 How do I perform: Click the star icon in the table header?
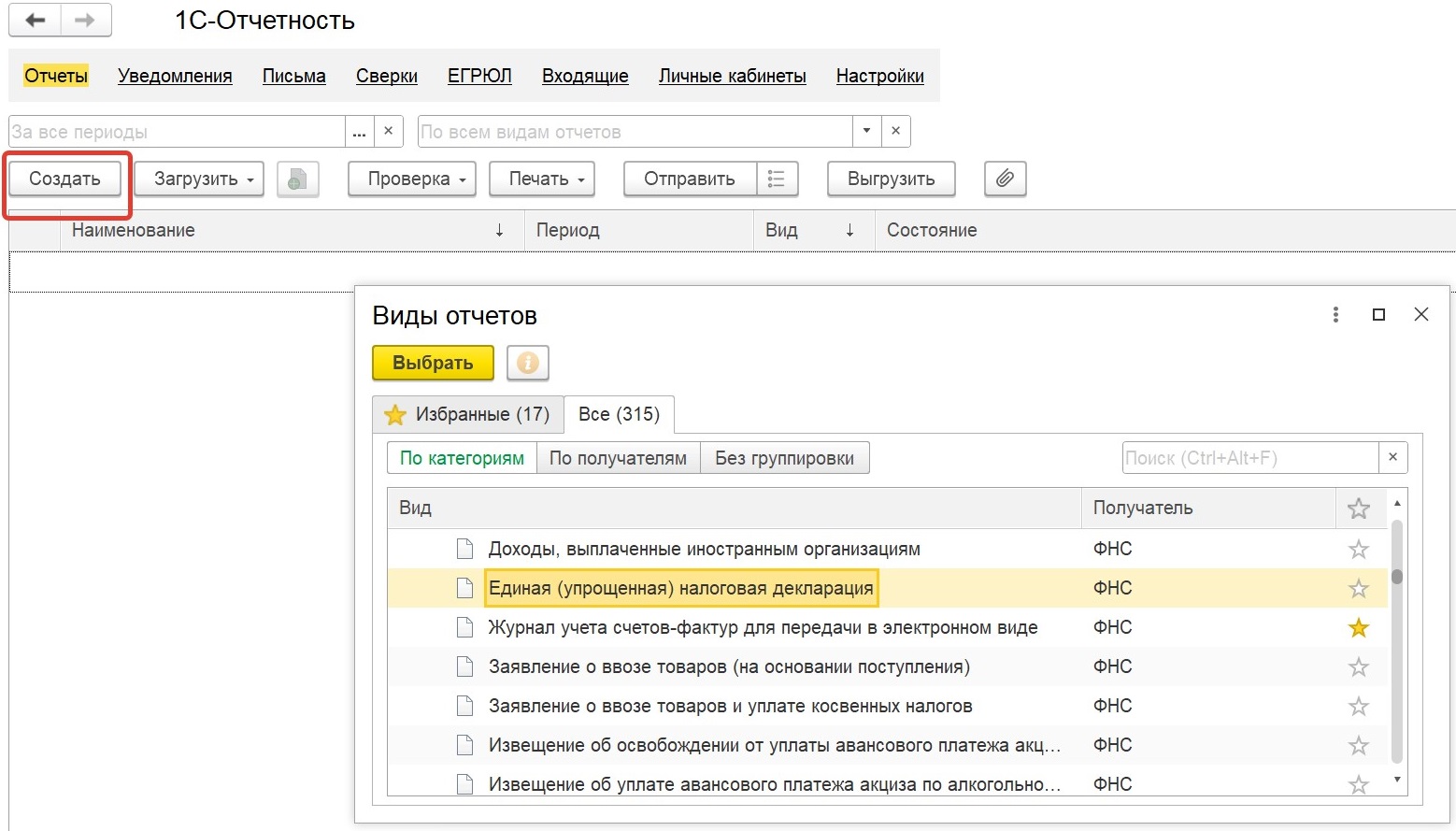(x=1359, y=509)
